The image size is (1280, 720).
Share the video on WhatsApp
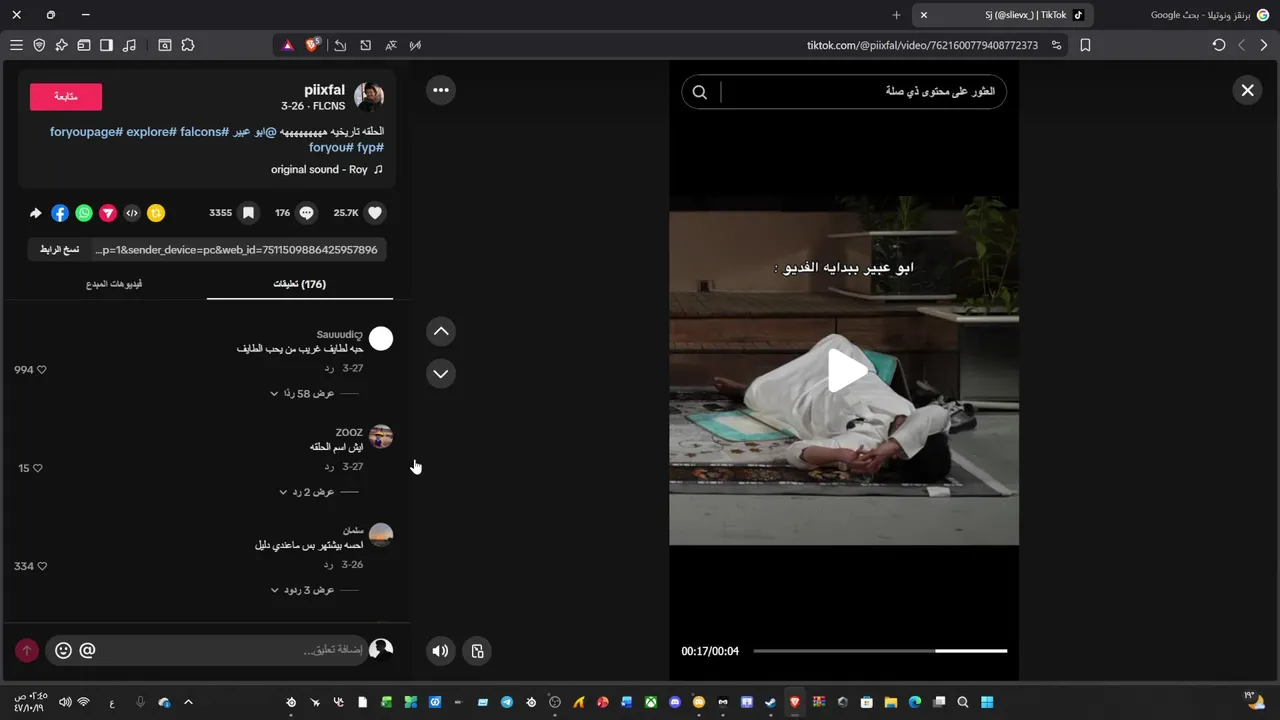pos(84,213)
